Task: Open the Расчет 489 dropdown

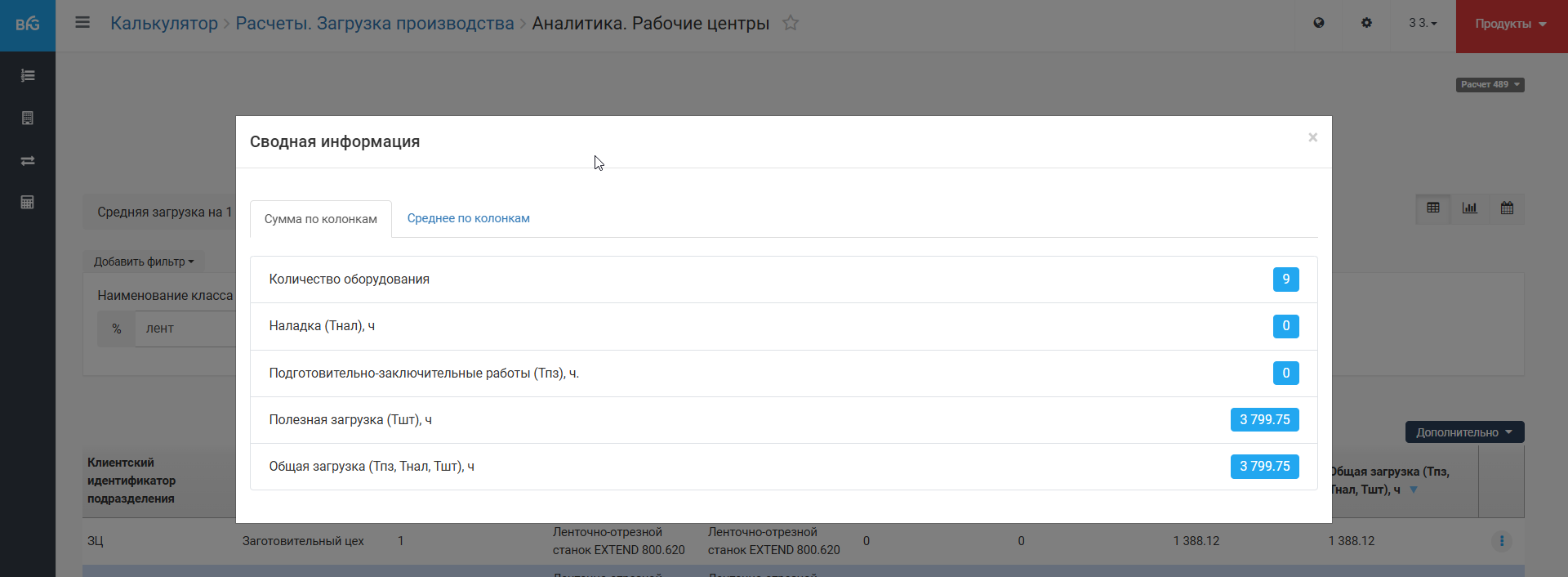Action: 1490,85
